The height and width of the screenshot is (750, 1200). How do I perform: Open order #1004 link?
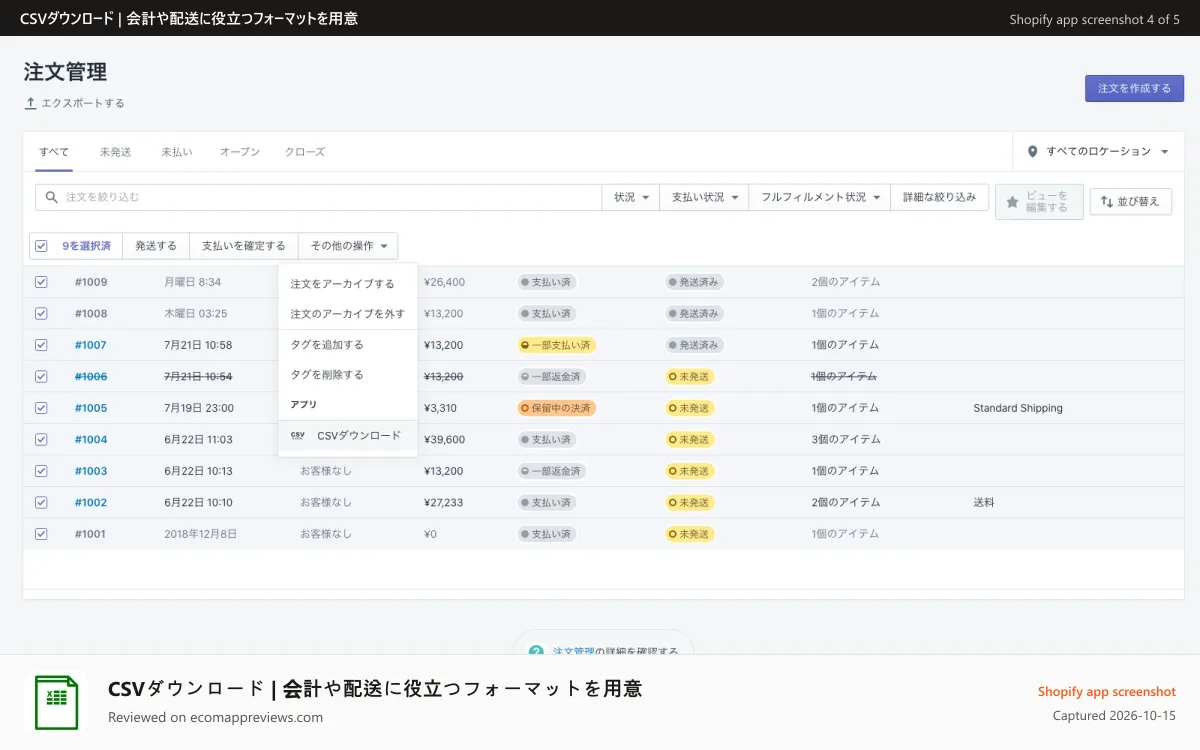pyautogui.click(x=91, y=440)
